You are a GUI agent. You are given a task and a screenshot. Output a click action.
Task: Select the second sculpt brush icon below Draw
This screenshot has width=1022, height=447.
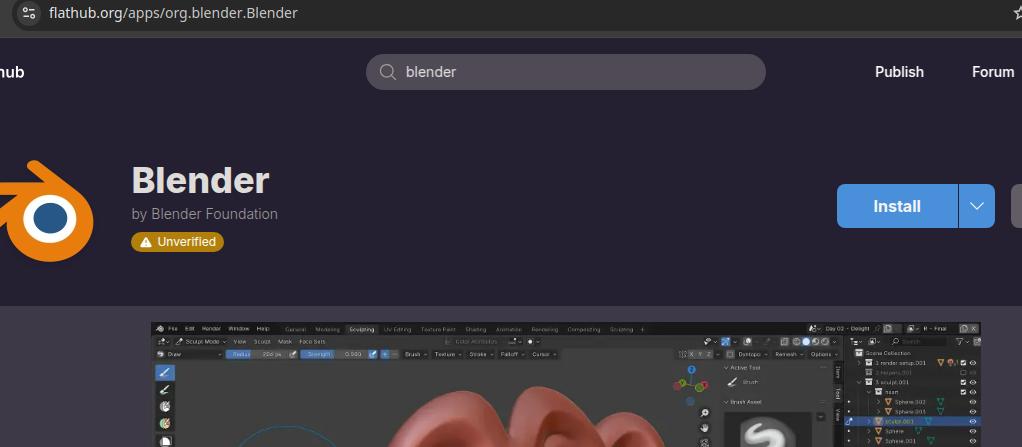coord(164,390)
